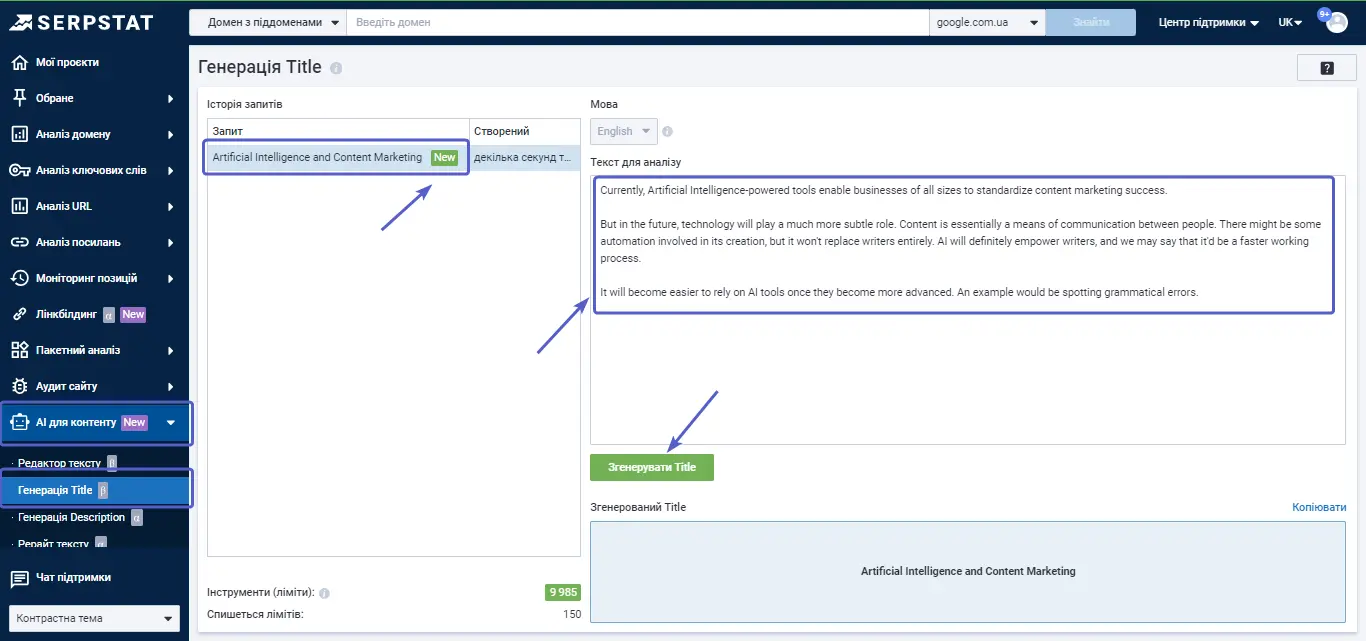Open the UK interface language menu

(x=1290, y=22)
